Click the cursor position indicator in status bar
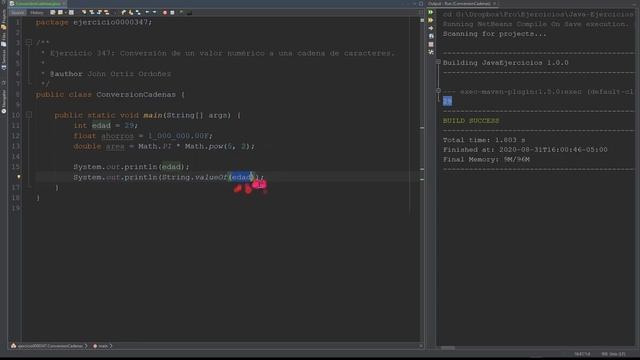The image size is (640, 360). (582, 354)
